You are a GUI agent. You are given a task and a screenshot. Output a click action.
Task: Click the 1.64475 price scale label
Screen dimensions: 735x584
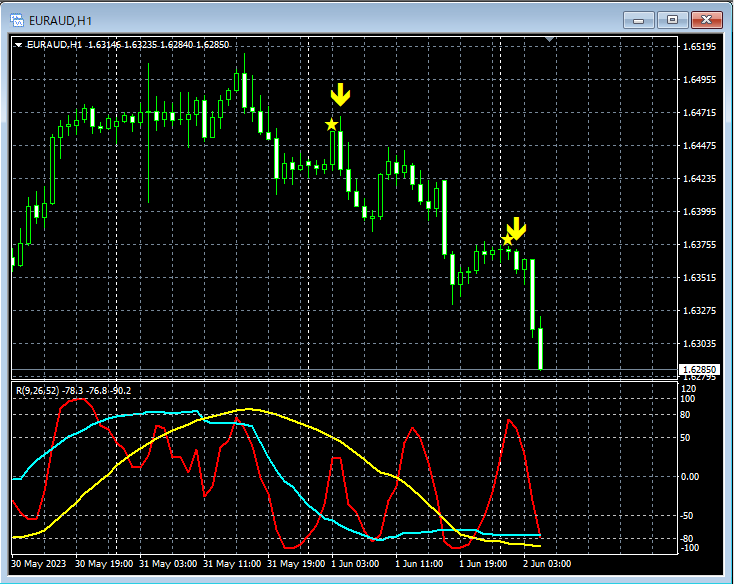[700, 146]
